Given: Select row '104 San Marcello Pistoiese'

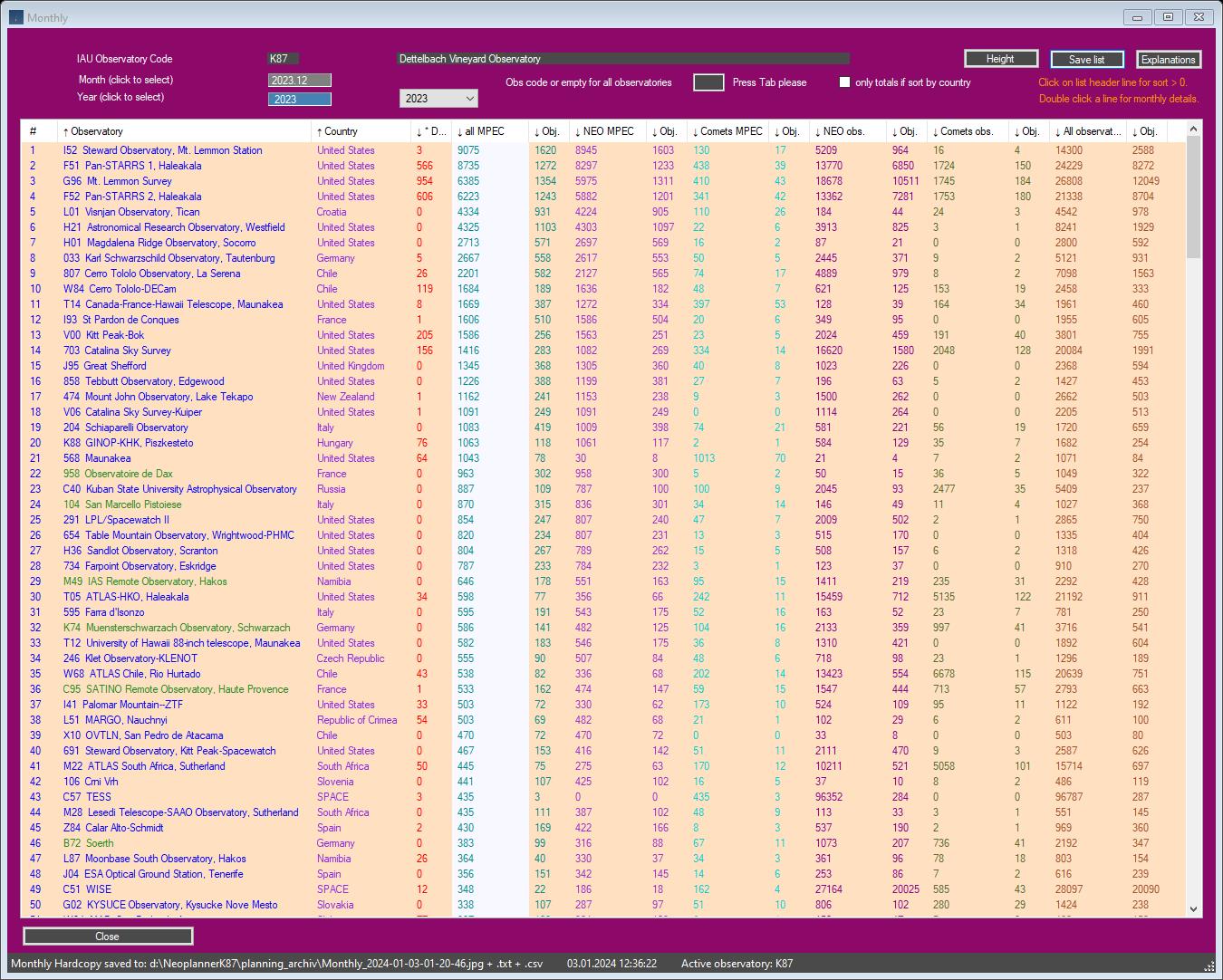Looking at the screenshot, I should 602,504.
